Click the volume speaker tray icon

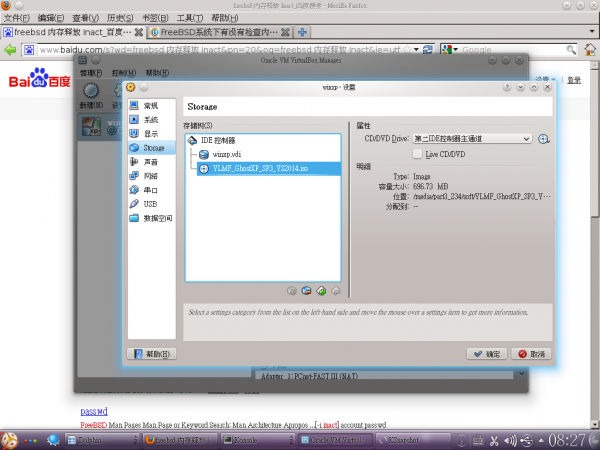[x=510, y=440]
